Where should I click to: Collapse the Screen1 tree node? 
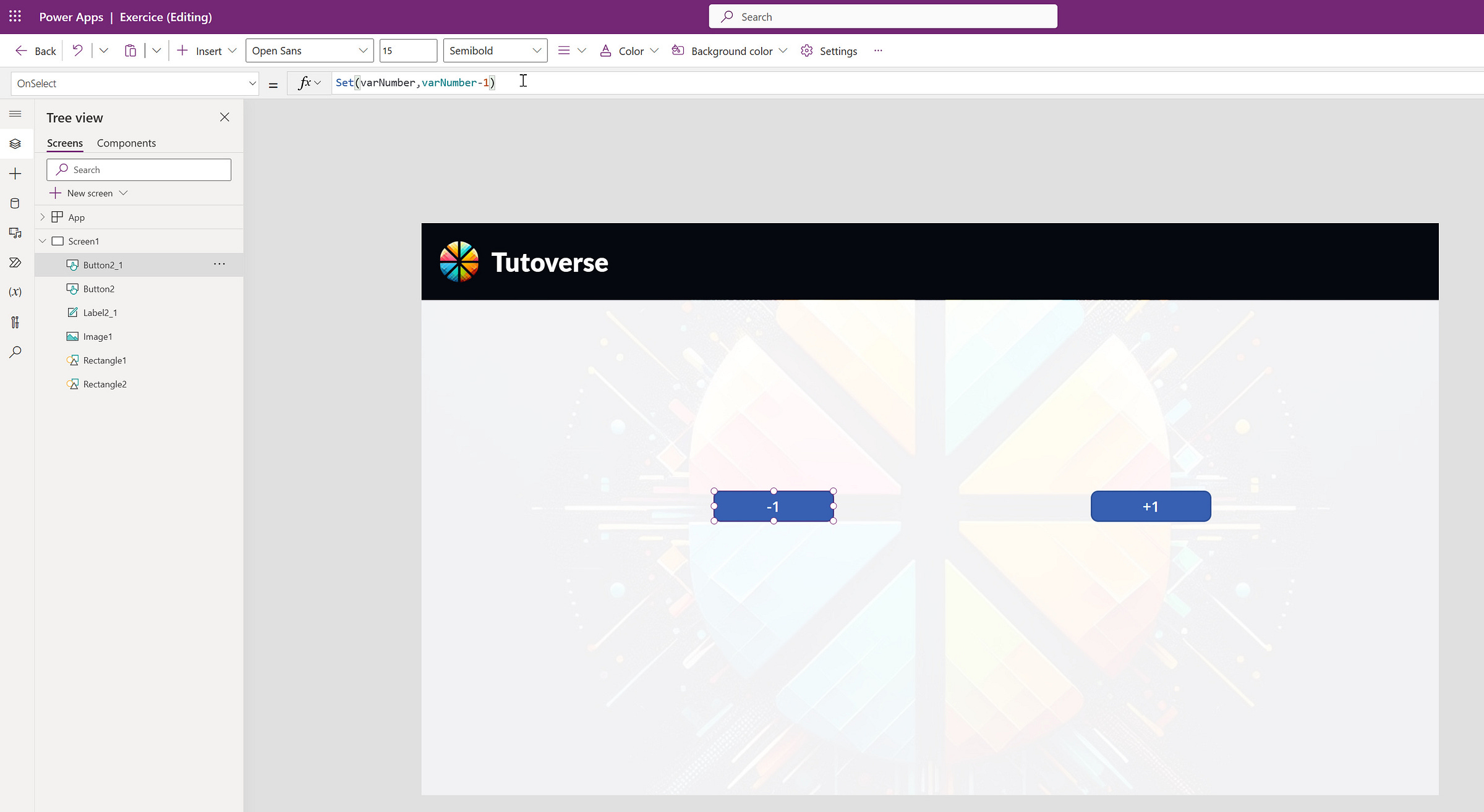click(42, 241)
